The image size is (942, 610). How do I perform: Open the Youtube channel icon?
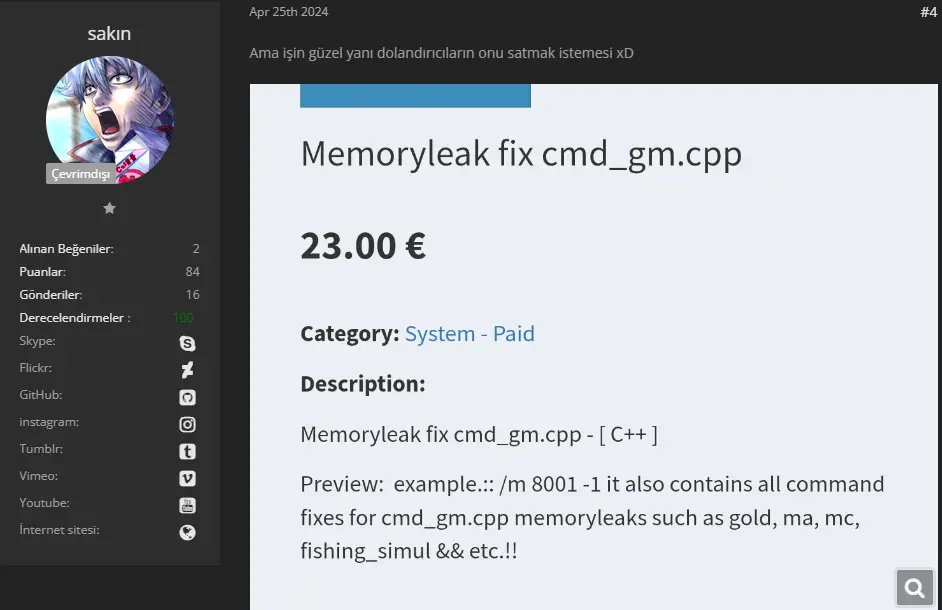[x=187, y=505]
